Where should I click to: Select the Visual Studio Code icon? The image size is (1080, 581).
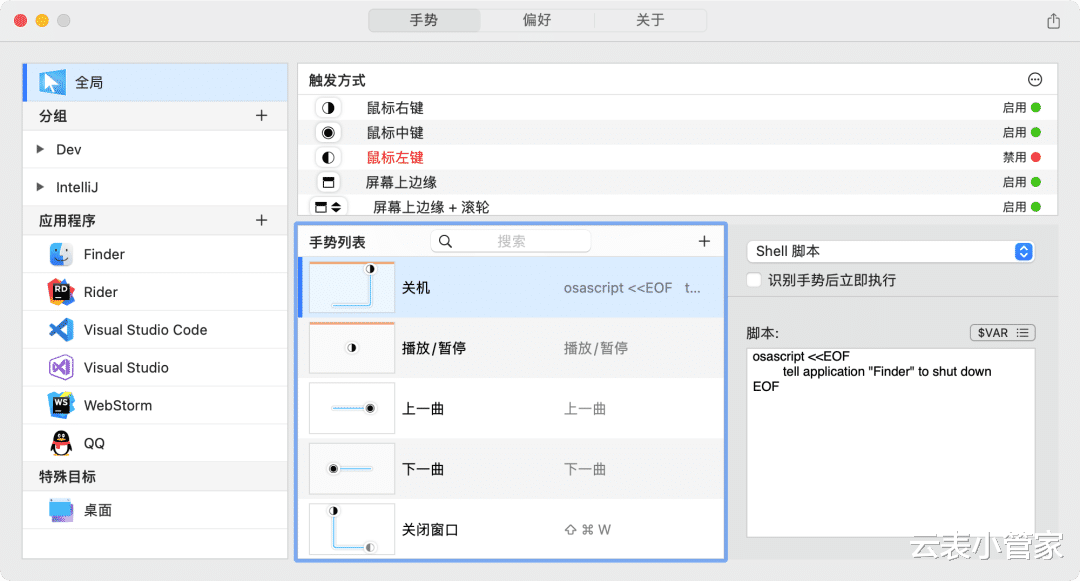pos(61,330)
